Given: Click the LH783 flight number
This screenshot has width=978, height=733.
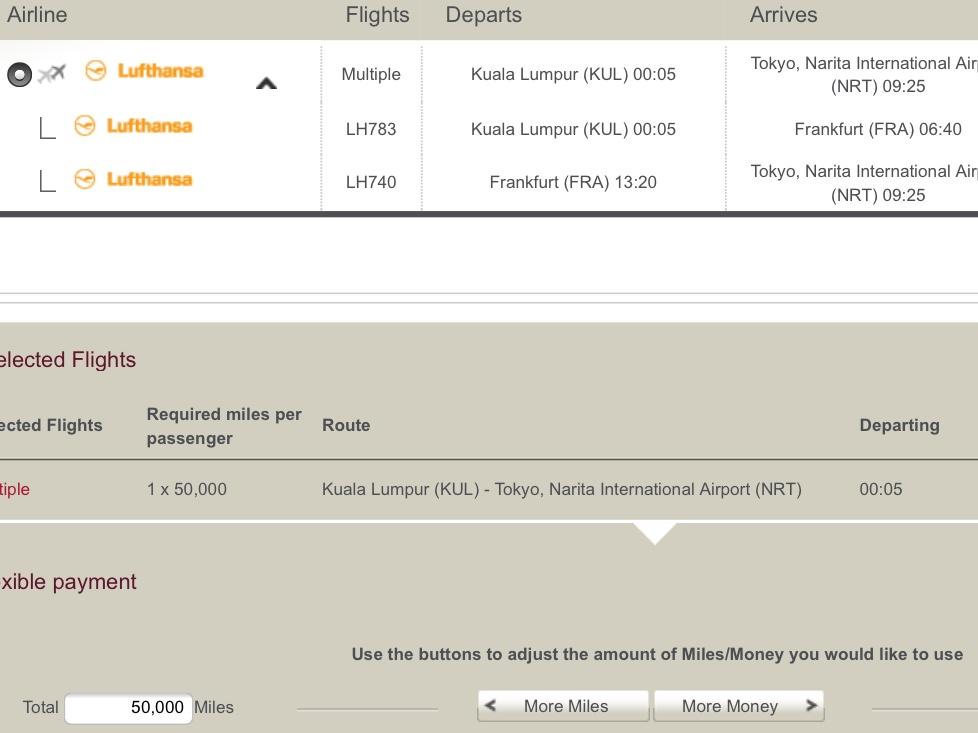Looking at the screenshot, I should (371, 129).
